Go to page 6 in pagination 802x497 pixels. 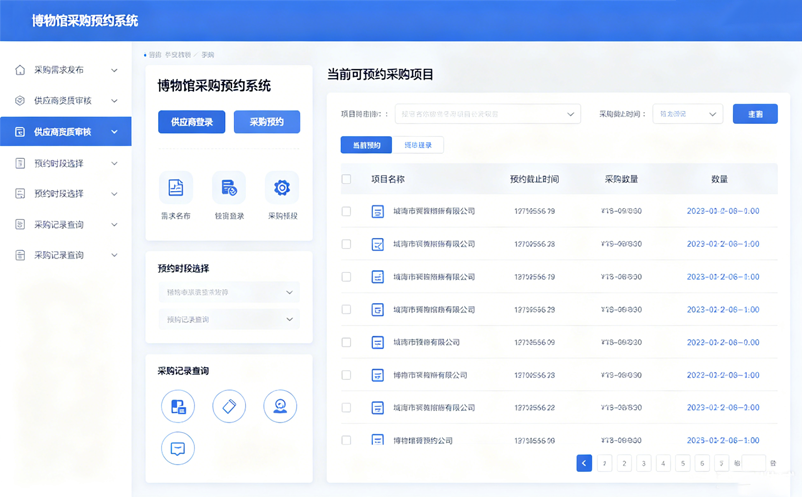pyautogui.click(x=702, y=463)
